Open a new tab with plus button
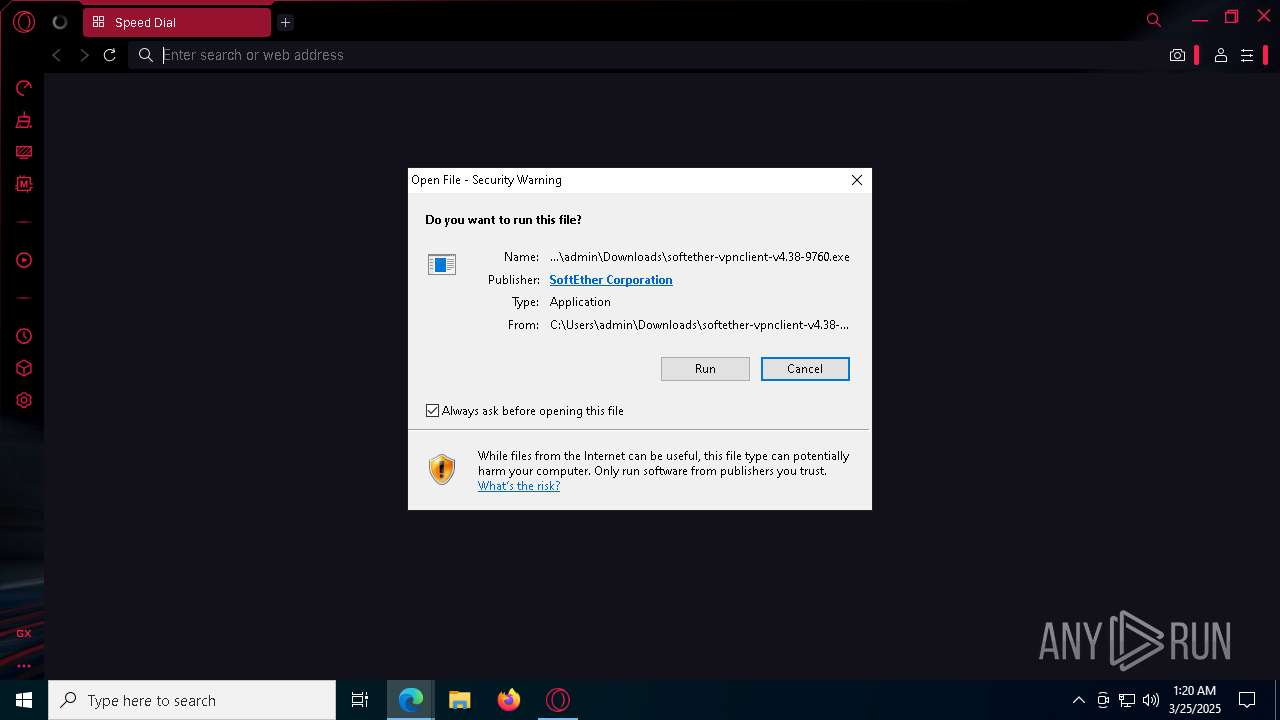Image resolution: width=1280 pixels, height=720 pixels. point(285,22)
